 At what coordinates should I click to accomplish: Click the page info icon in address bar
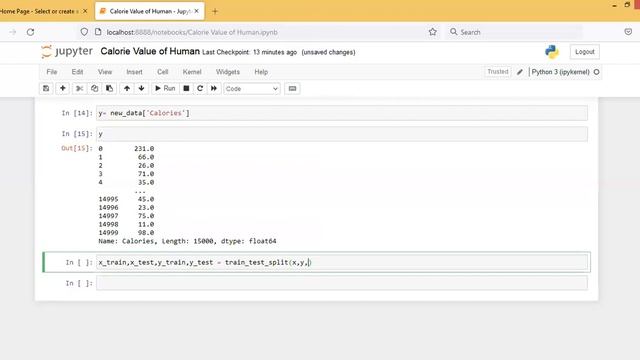point(98,32)
